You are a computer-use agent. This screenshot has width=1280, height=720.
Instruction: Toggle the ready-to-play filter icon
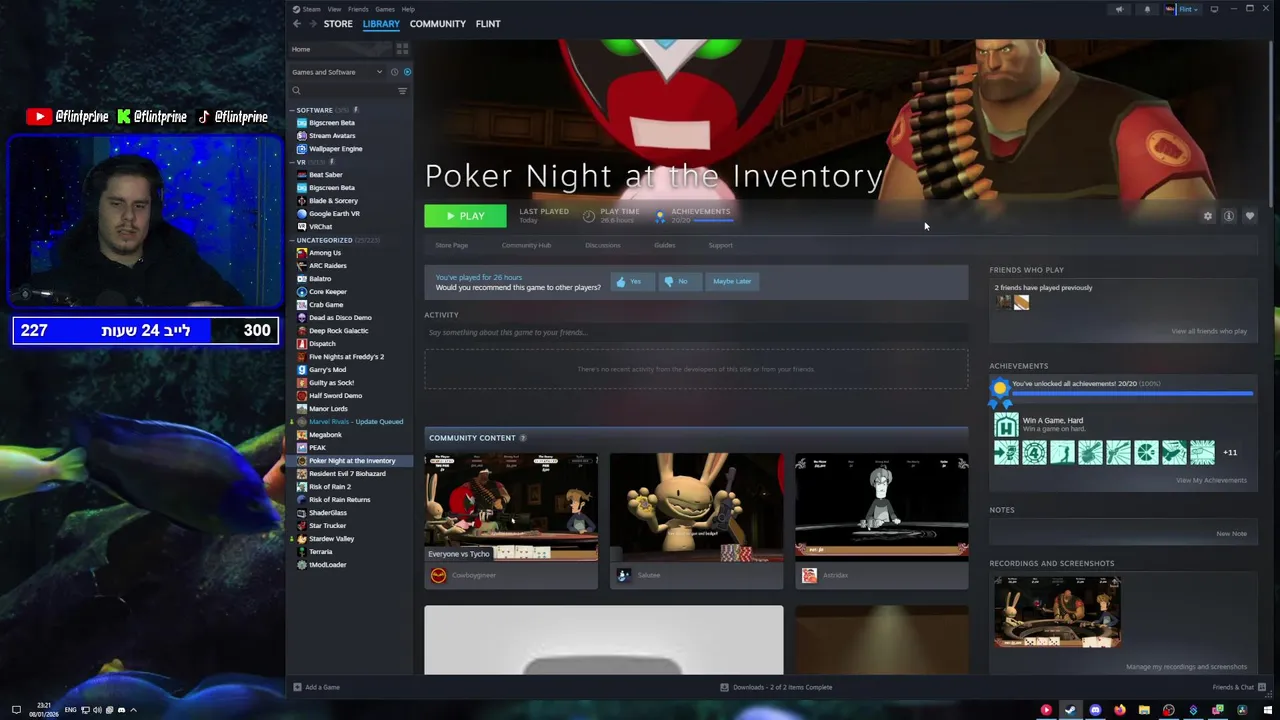(406, 72)
